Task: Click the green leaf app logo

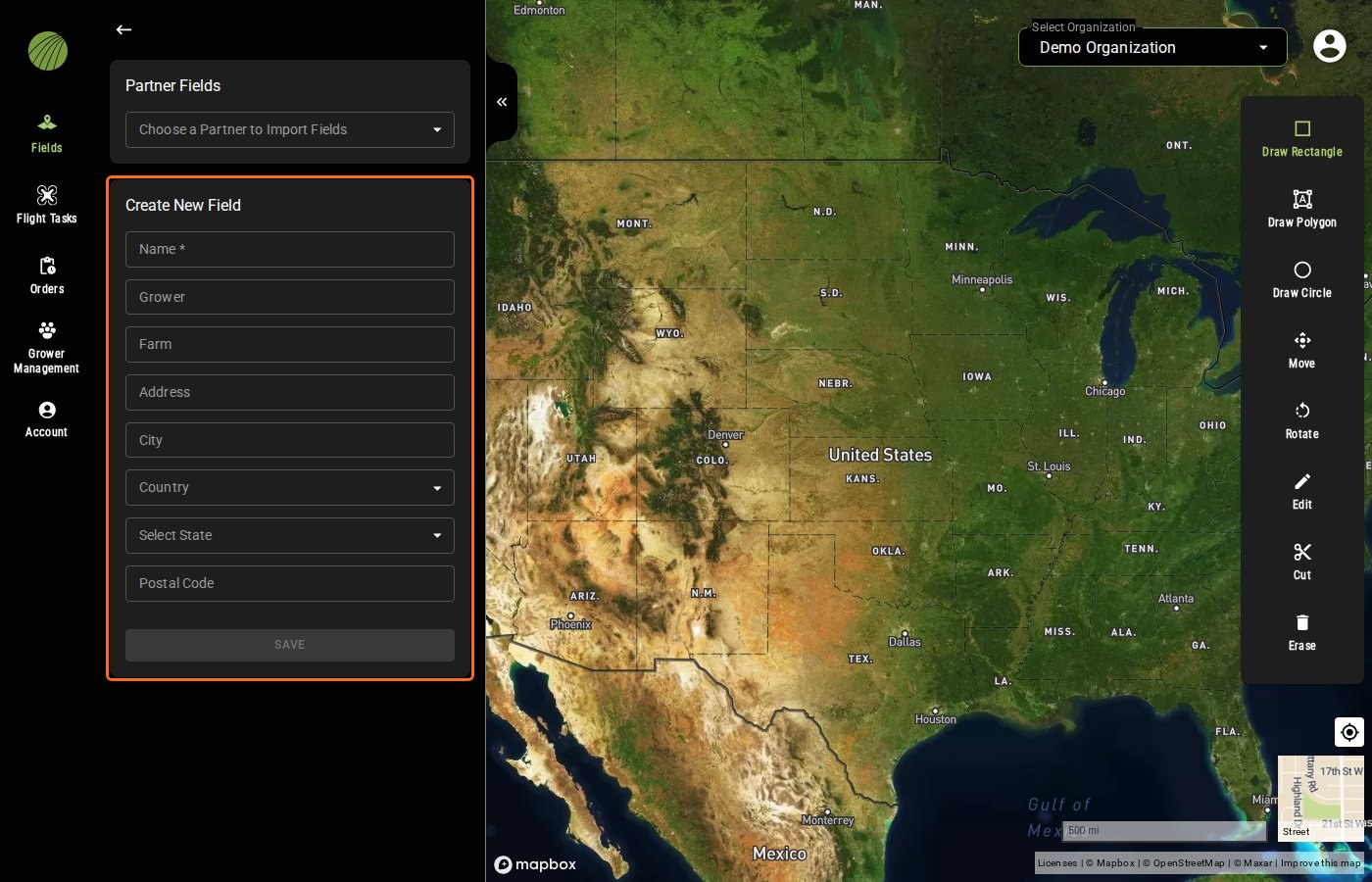Action: coord(48,51)
